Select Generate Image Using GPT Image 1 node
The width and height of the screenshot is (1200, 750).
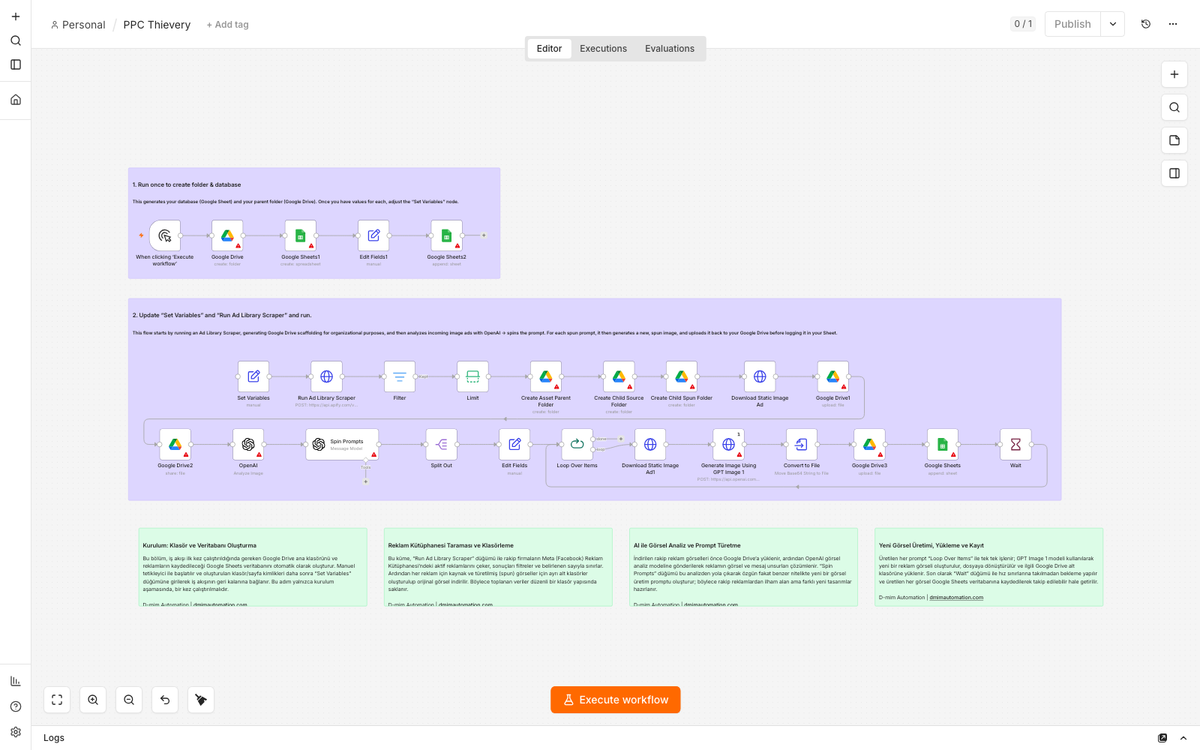[728, 445]
